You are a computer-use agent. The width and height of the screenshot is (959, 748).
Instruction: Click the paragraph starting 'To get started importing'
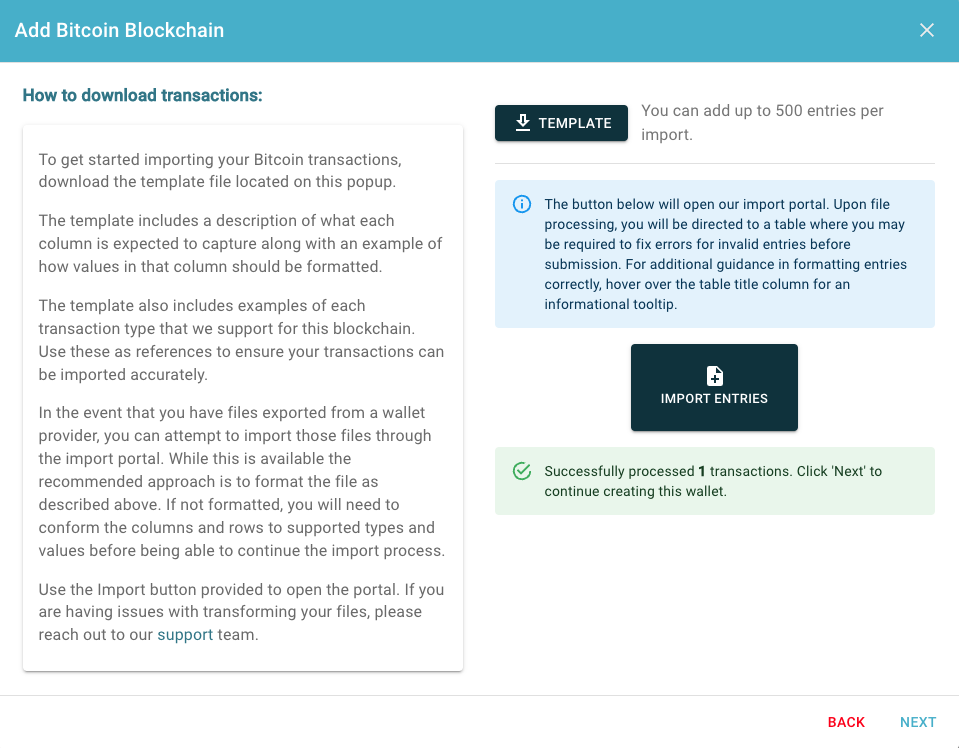click(220, 171)
